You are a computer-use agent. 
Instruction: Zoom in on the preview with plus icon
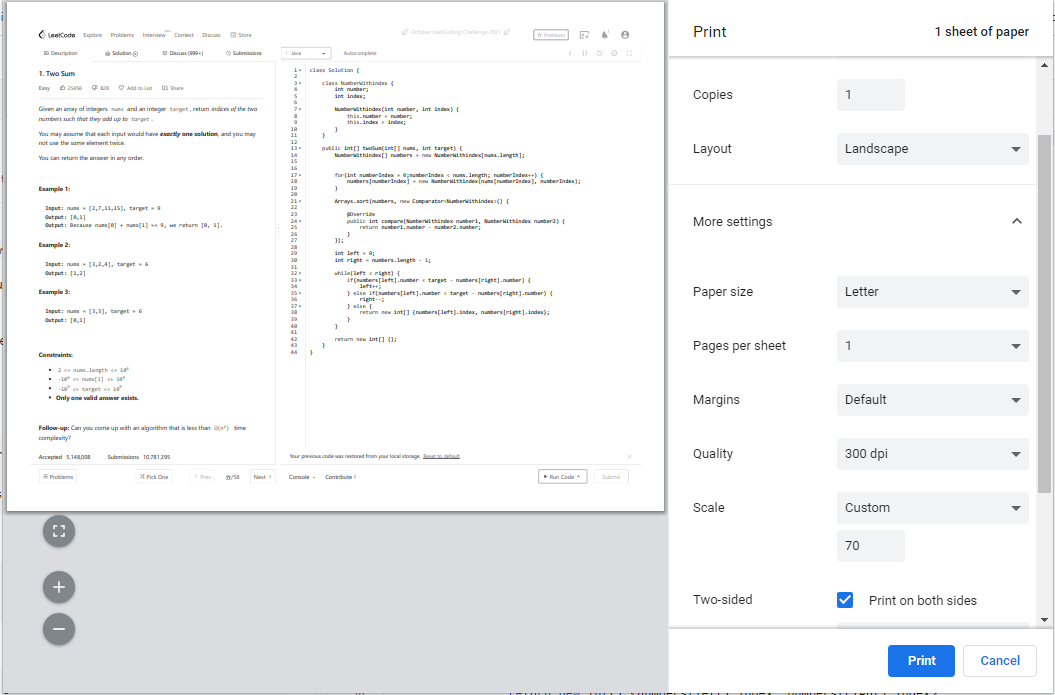[x=58, y=587]
